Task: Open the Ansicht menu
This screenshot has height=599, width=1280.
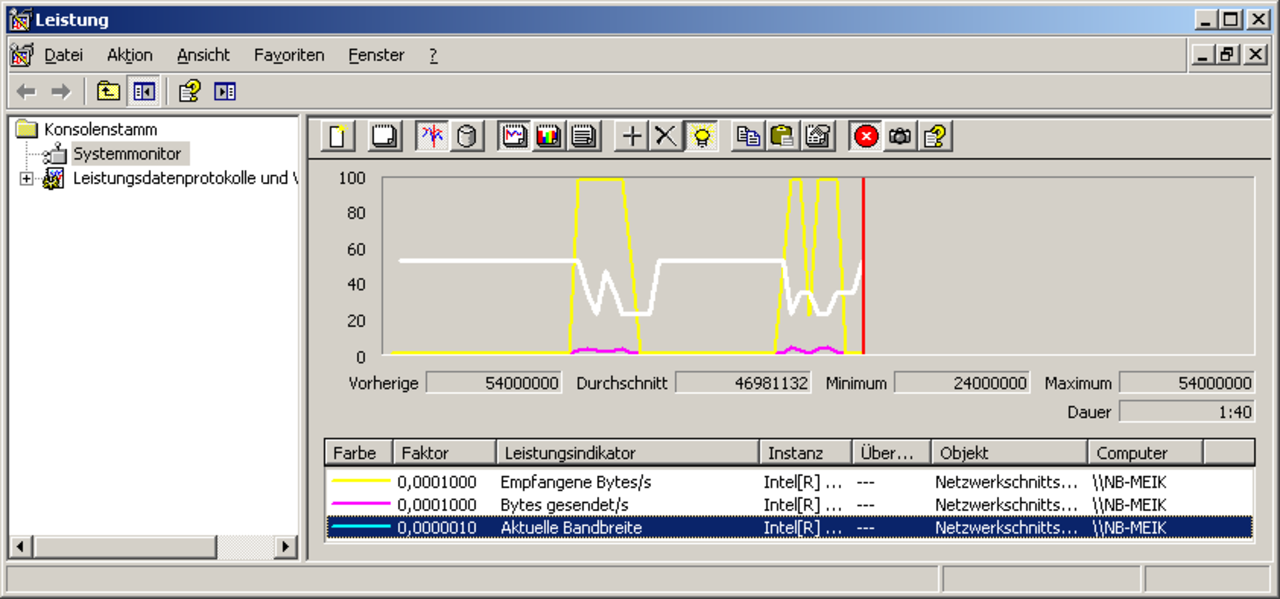Action: click(x=203, y=55)
